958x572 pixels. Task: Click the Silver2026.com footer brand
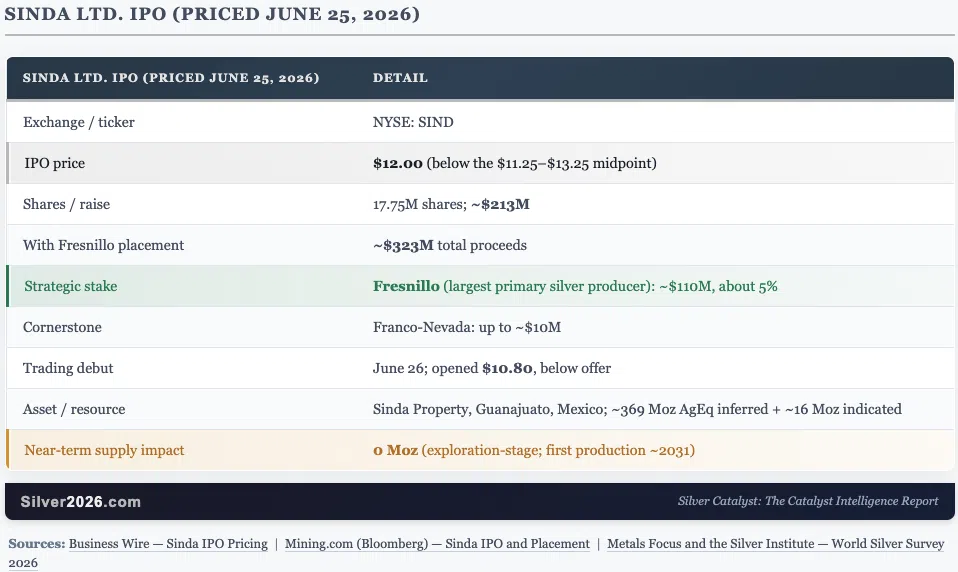pos(81,502)
